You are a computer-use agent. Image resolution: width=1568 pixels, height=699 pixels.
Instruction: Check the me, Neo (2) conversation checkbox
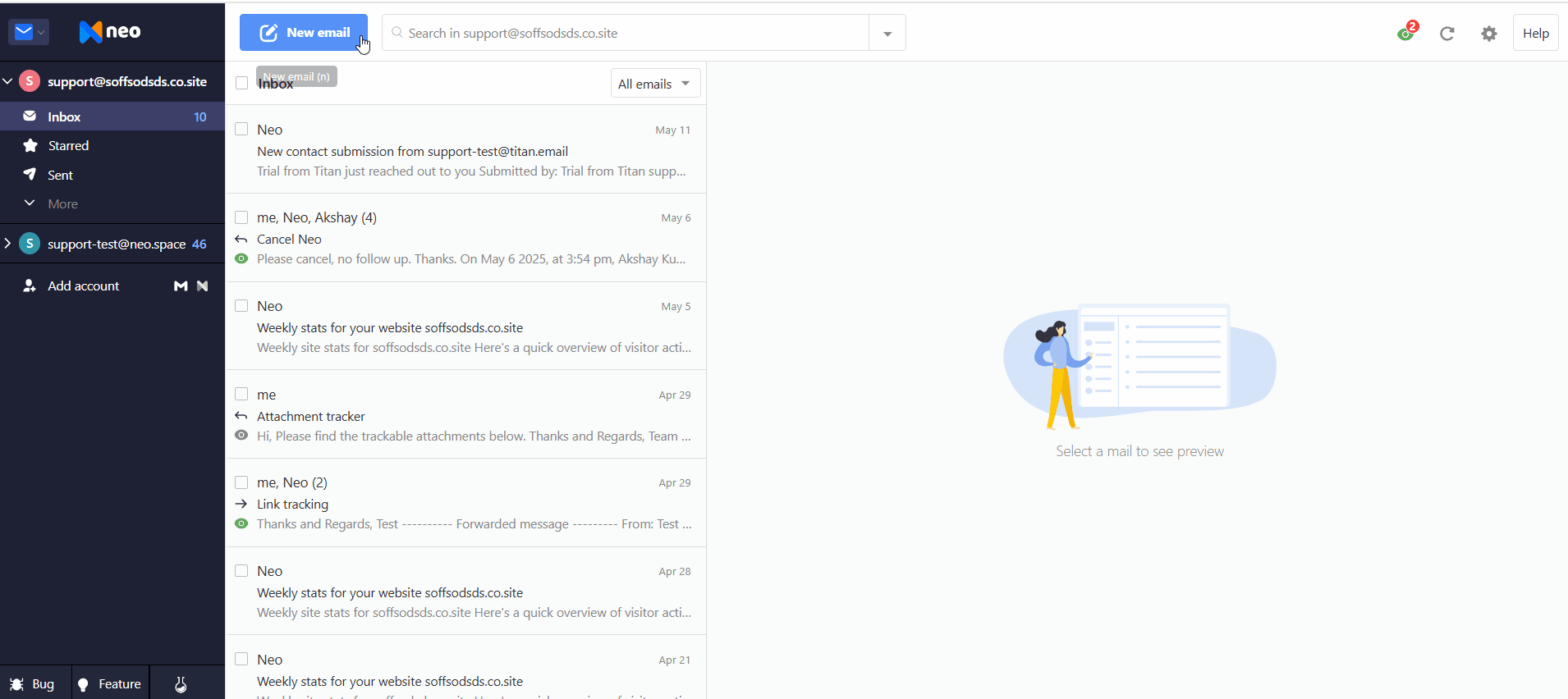click(241, 482)
